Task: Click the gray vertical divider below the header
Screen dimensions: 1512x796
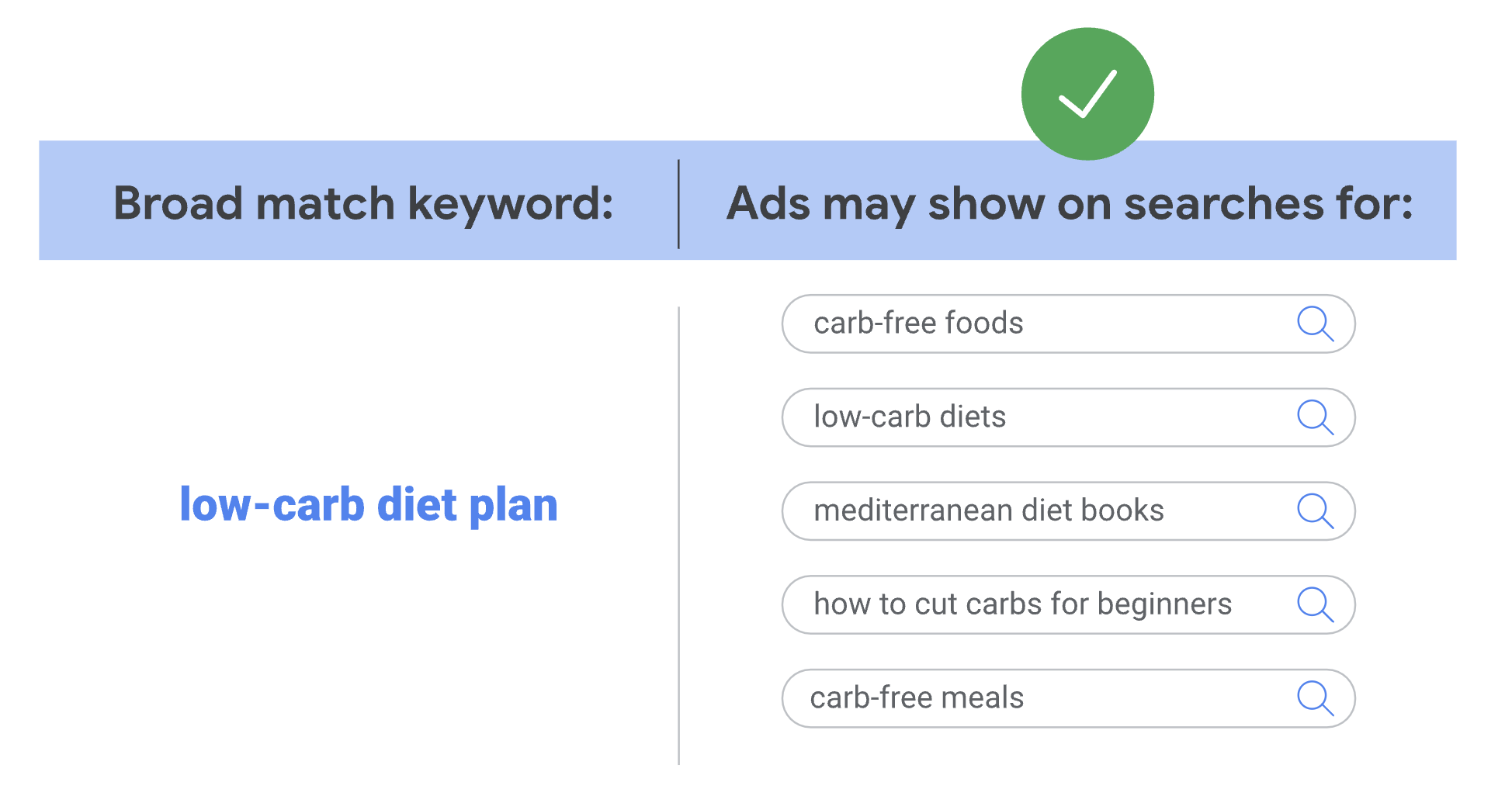Action: coord(678,535)
